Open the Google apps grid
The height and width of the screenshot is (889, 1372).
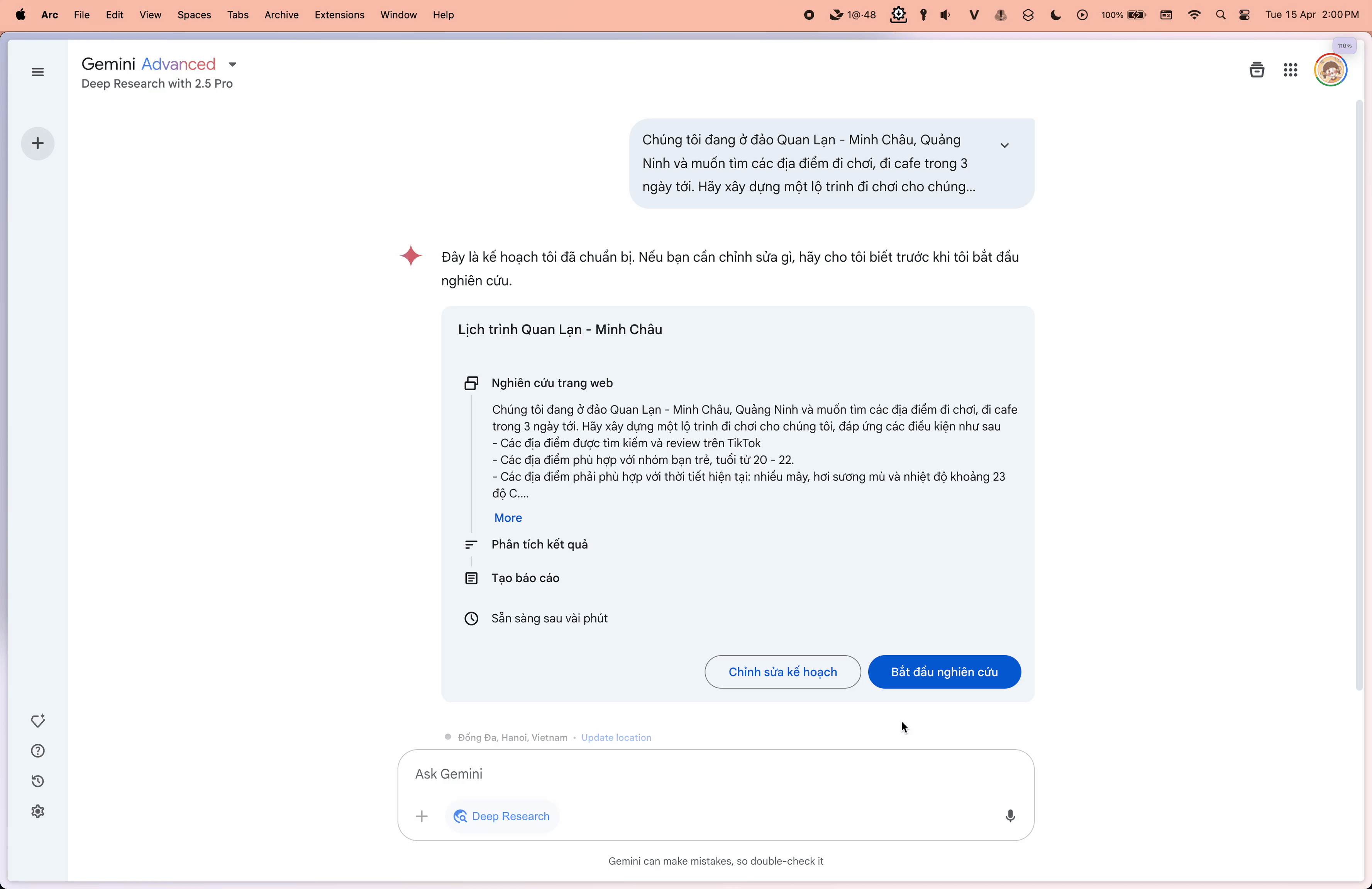(x=1291, y=70)
